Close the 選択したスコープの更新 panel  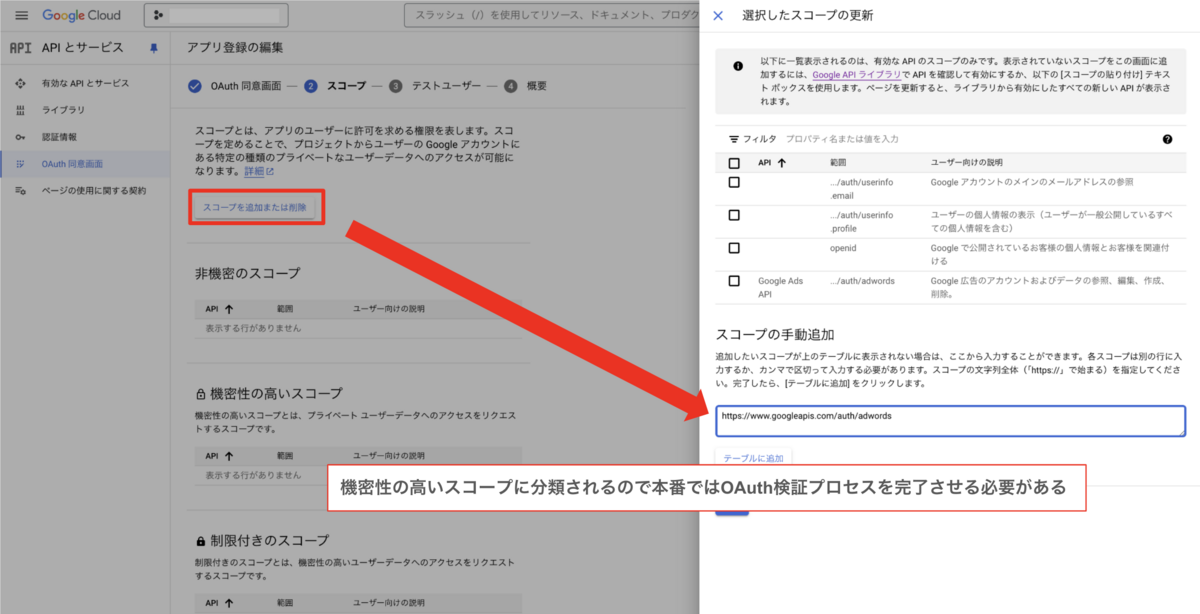pos(718,16)
